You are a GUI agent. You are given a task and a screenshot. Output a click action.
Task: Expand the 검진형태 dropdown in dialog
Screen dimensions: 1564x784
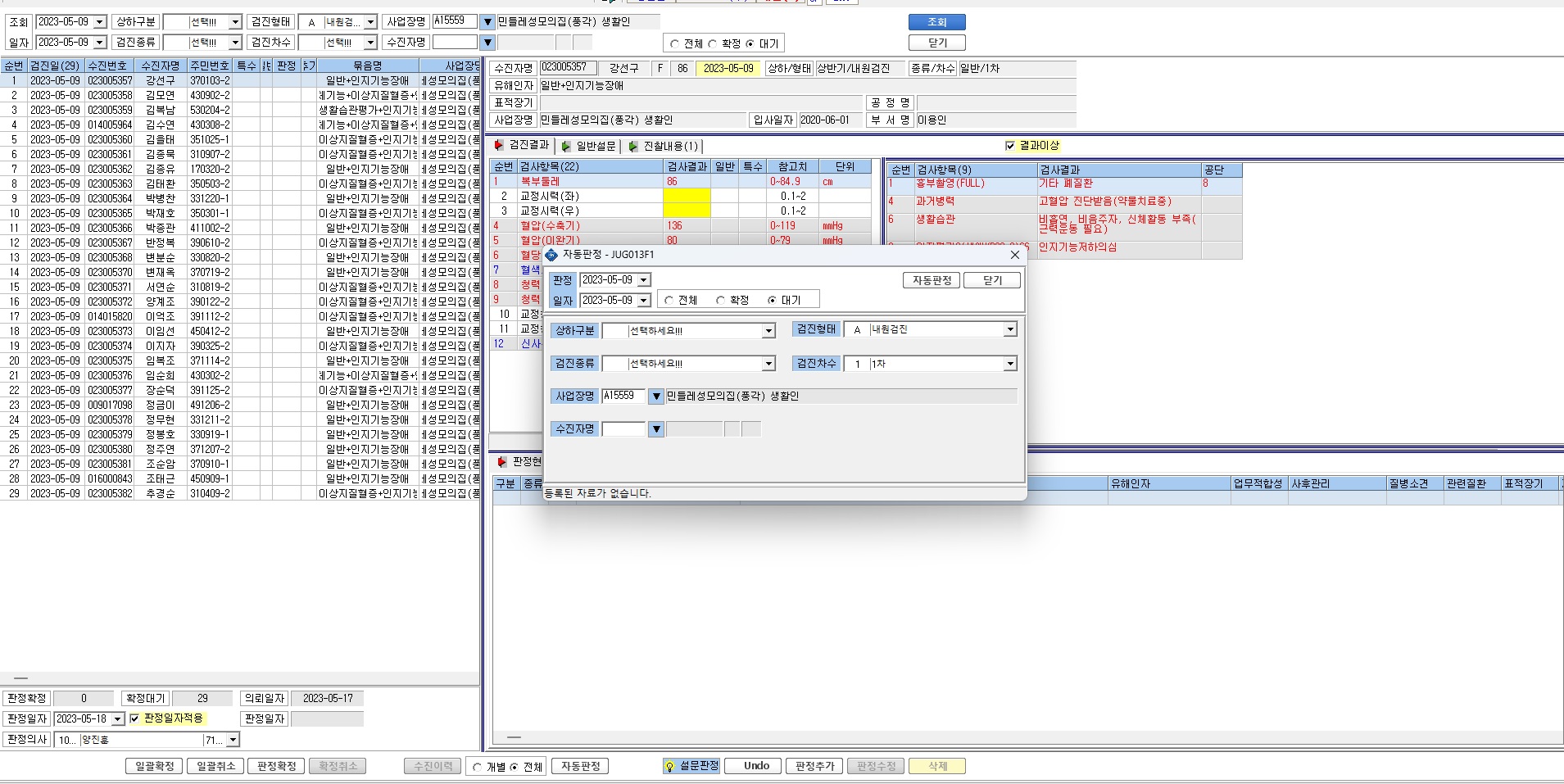(x=1009, y=329)
